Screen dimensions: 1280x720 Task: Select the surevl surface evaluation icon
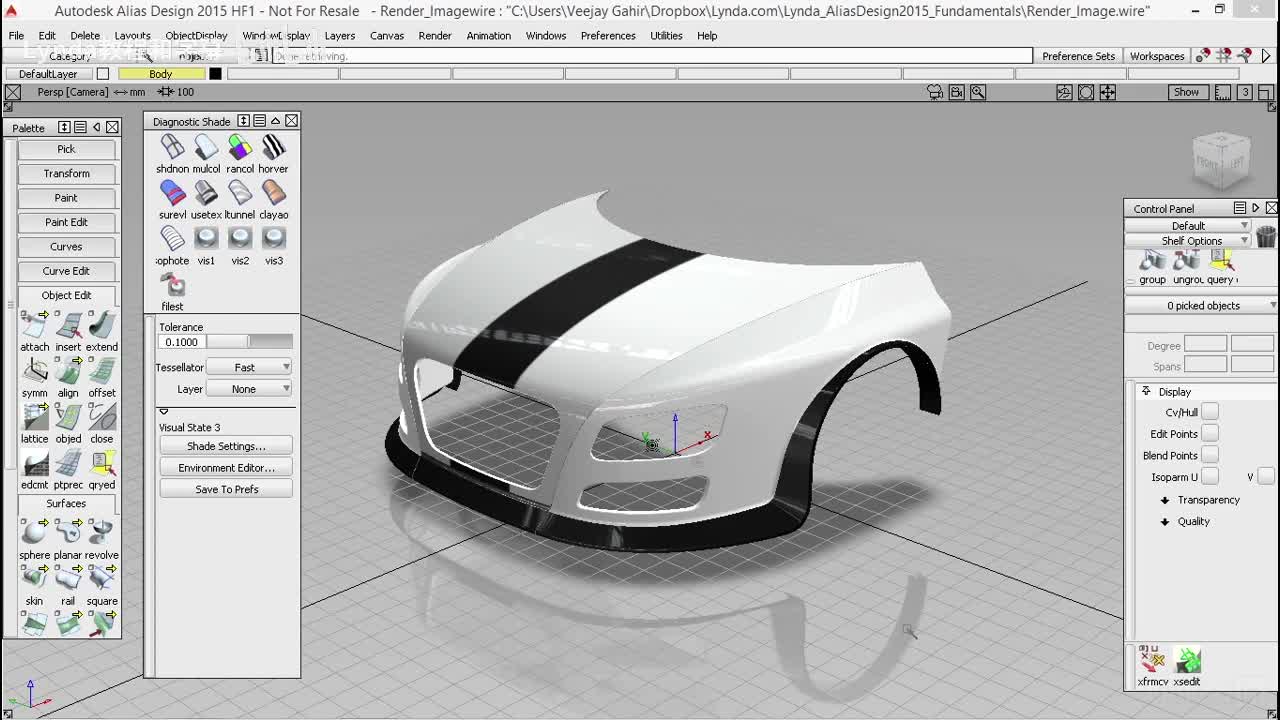coord(172,192)
